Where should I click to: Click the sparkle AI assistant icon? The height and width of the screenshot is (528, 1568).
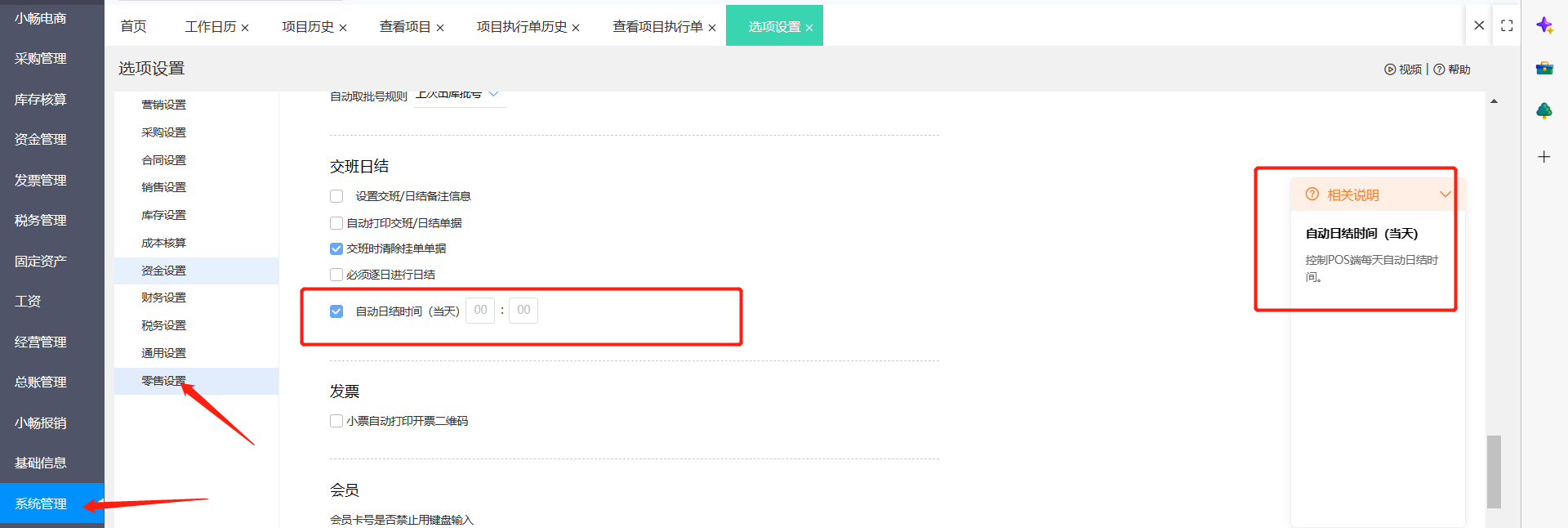(x=1543, y=25)
